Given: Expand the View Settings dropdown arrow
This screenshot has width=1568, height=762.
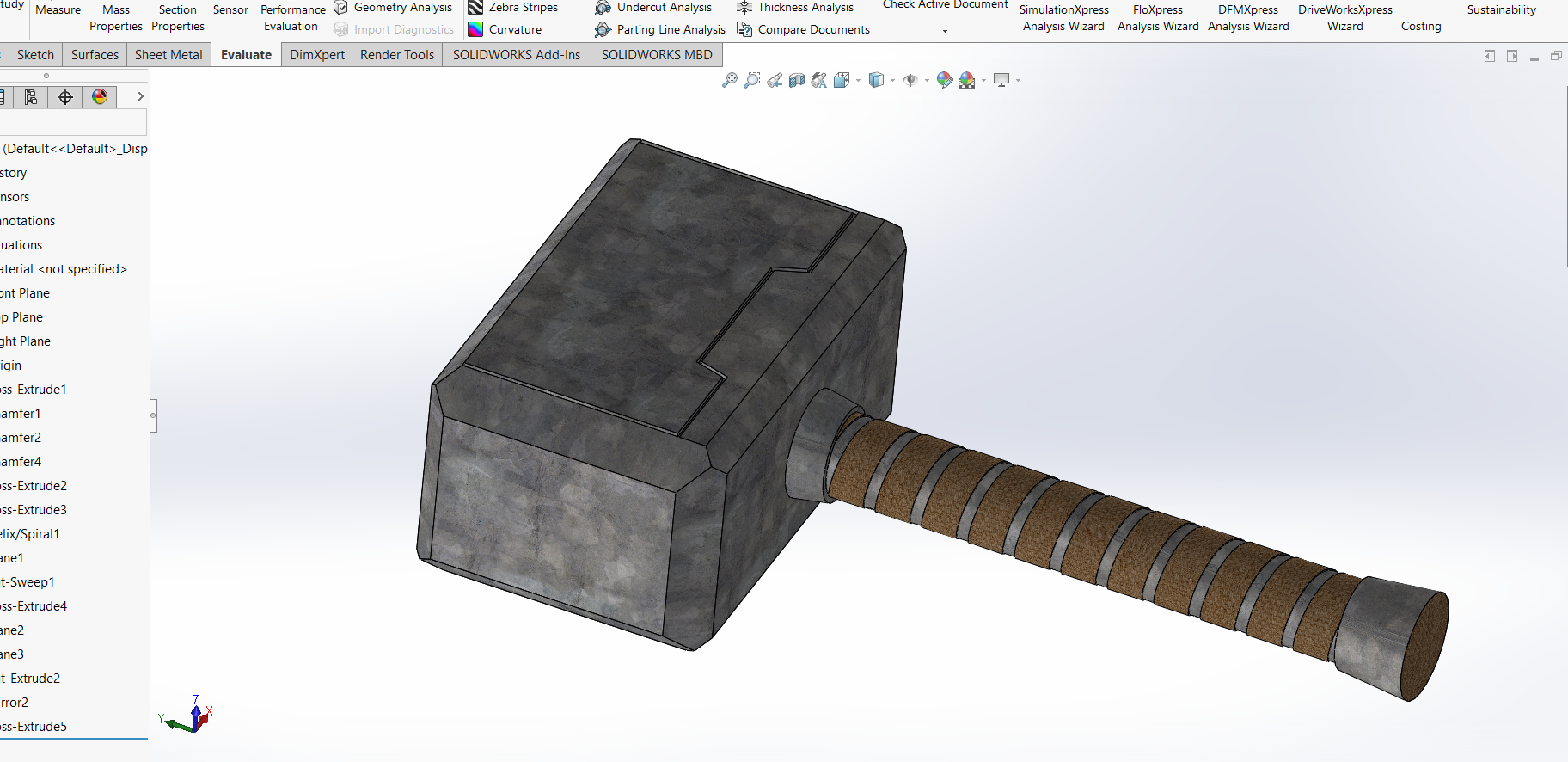Looking at the screenshot, I should pos(1018,81).
